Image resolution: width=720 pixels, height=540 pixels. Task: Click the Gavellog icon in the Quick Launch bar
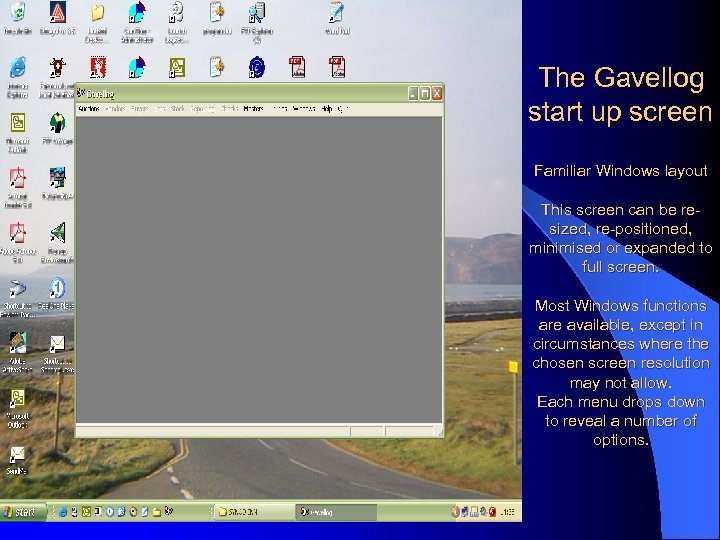coord(169,511)
